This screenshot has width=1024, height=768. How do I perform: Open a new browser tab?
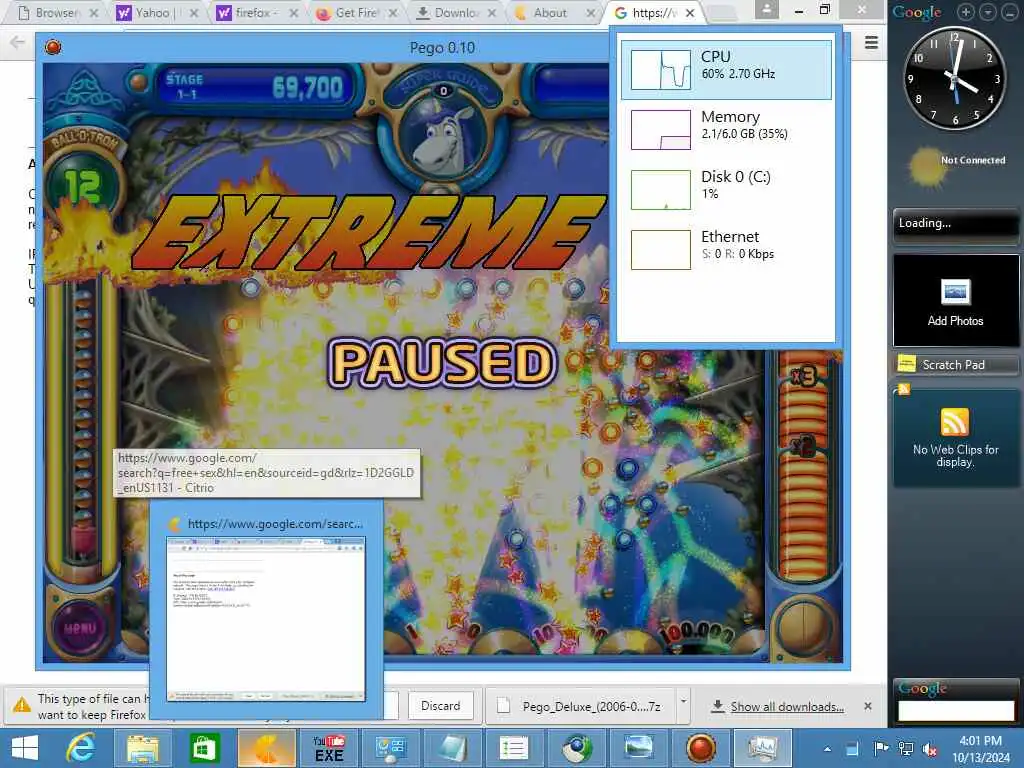point(720,13)
